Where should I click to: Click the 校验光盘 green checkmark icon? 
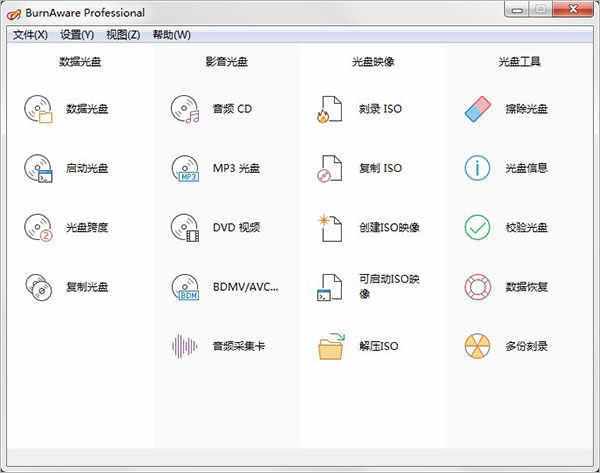(x=477, y=228)
